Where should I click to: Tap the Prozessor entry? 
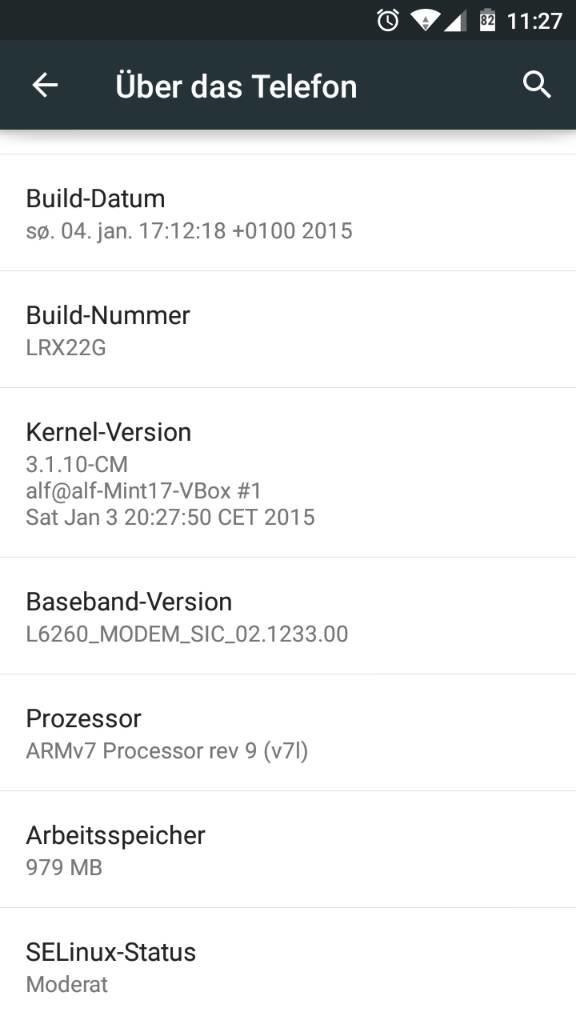288,733
